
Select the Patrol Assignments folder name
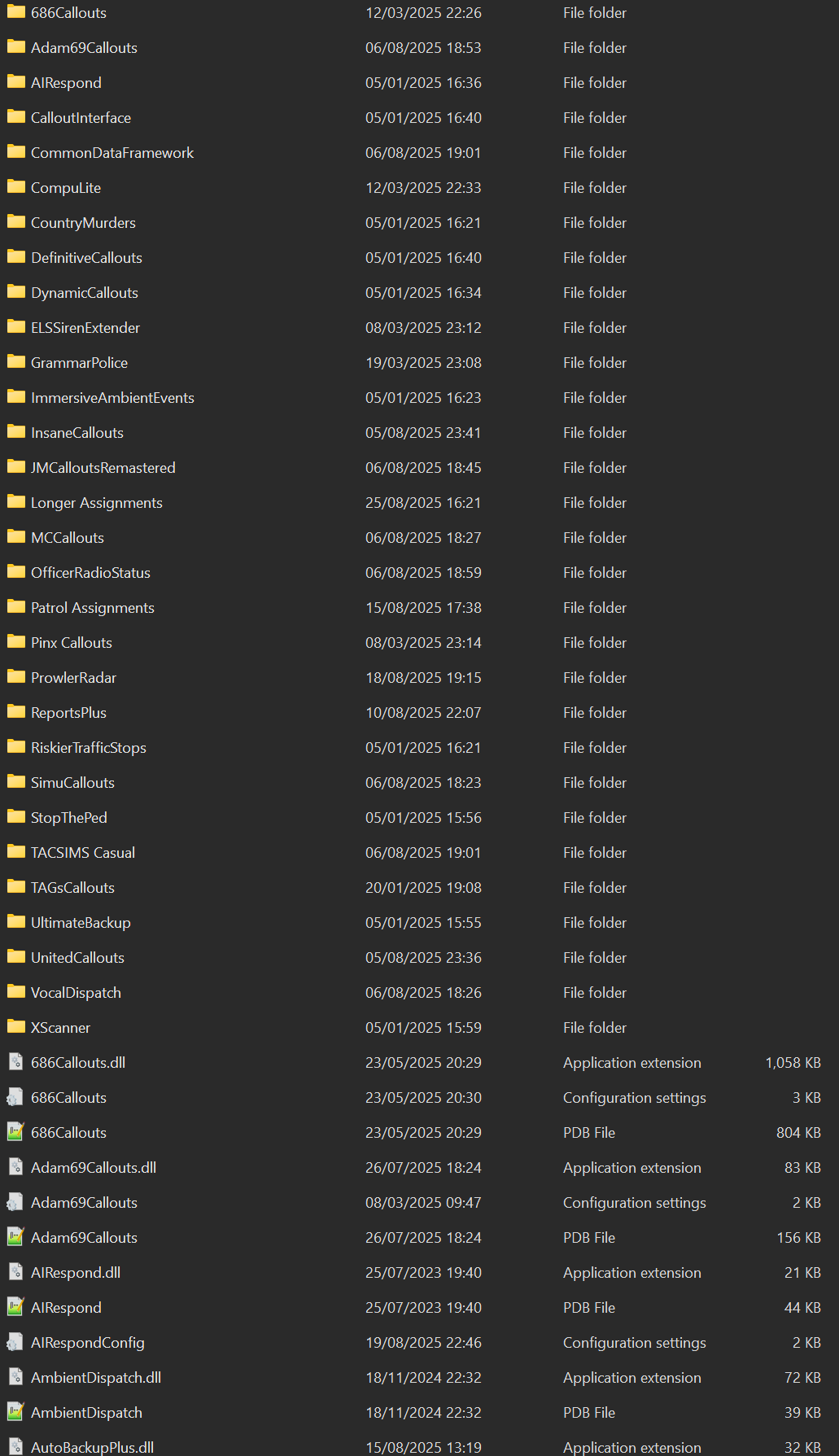[93, 608]
